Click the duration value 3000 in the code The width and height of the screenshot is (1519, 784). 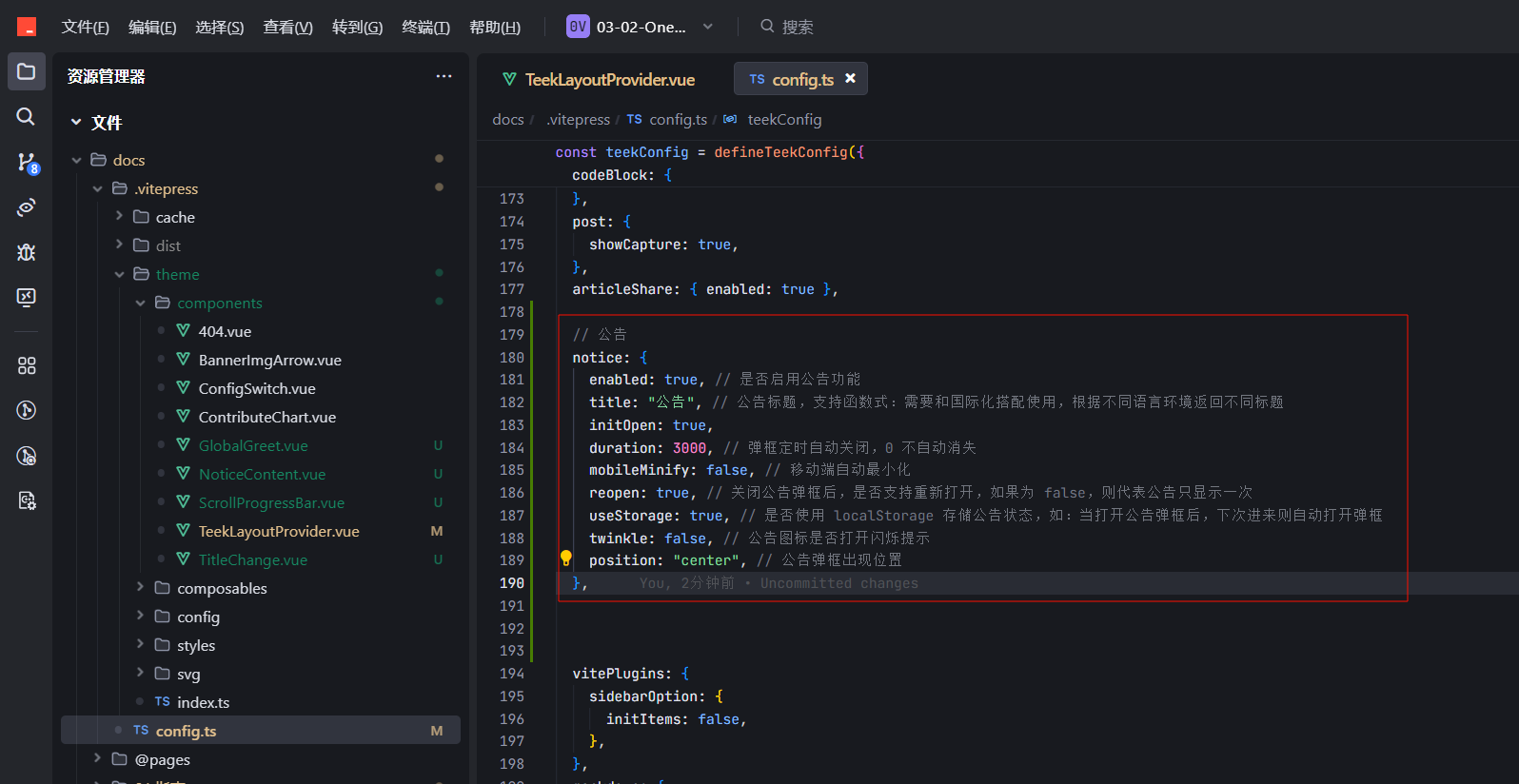[x=689, y=448]
